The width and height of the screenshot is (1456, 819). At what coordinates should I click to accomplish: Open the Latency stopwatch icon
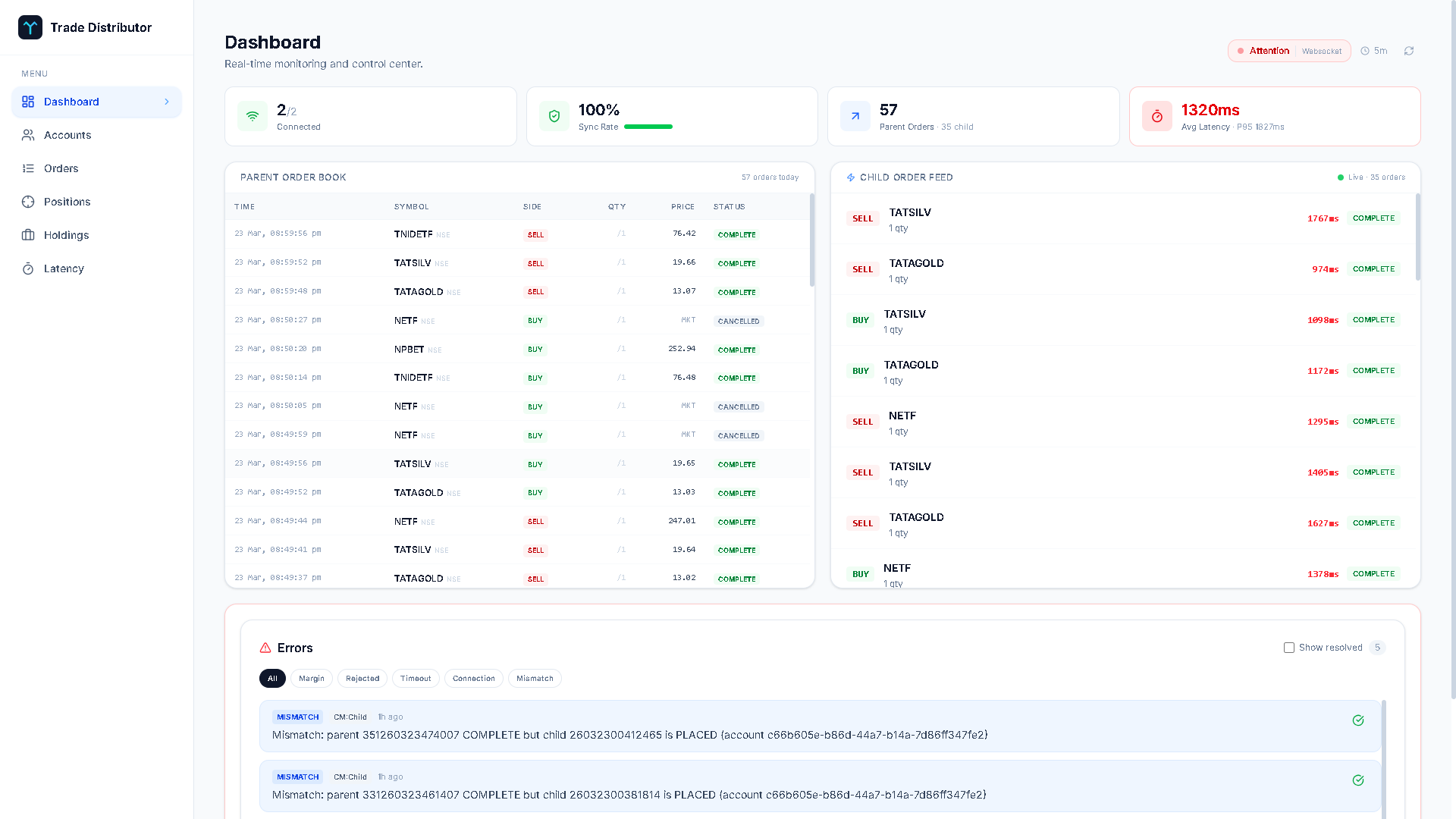(x=28, y=268)
